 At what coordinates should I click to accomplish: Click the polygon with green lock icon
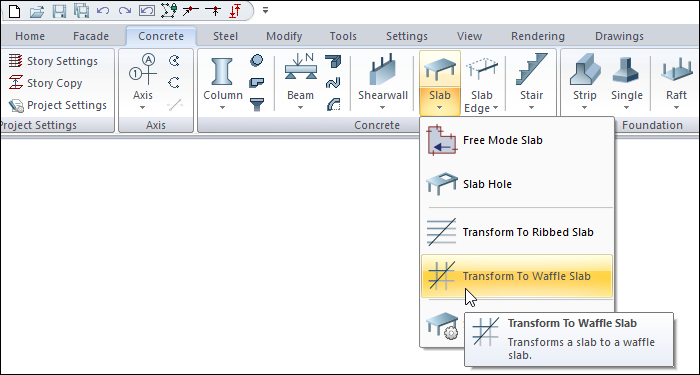pos(169,10)
